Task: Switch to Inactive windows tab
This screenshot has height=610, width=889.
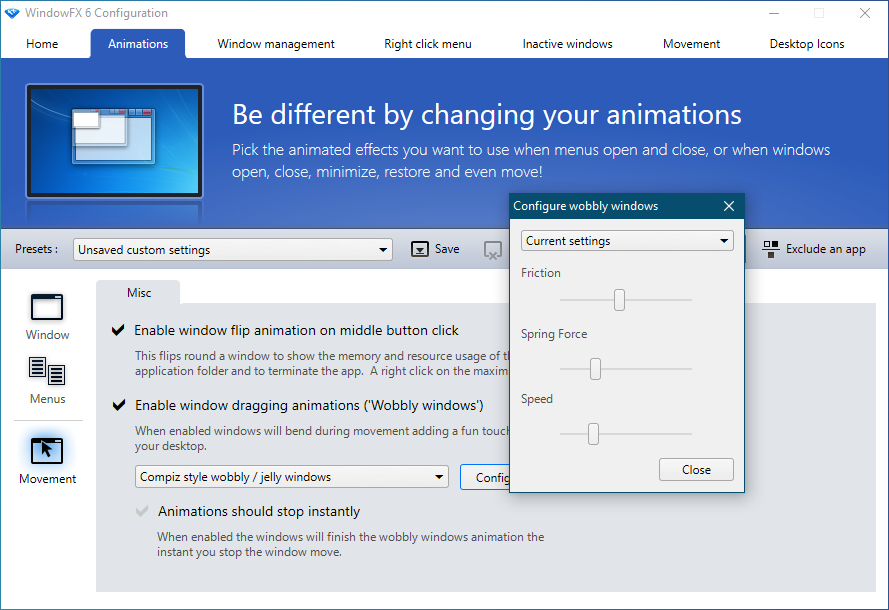Action: click(x=568, y=44)
